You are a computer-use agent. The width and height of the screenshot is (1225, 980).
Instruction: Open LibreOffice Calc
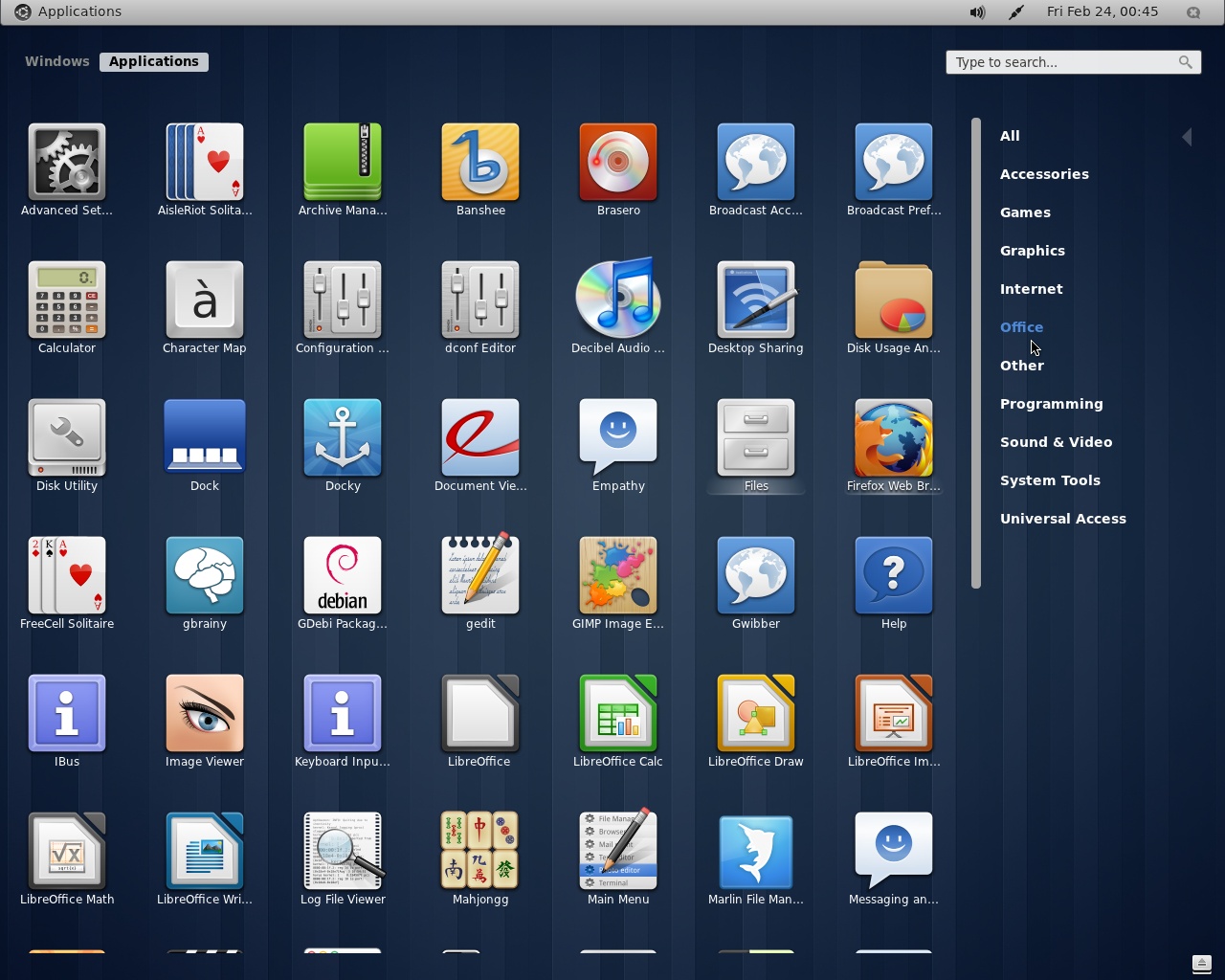click(618, 722)
